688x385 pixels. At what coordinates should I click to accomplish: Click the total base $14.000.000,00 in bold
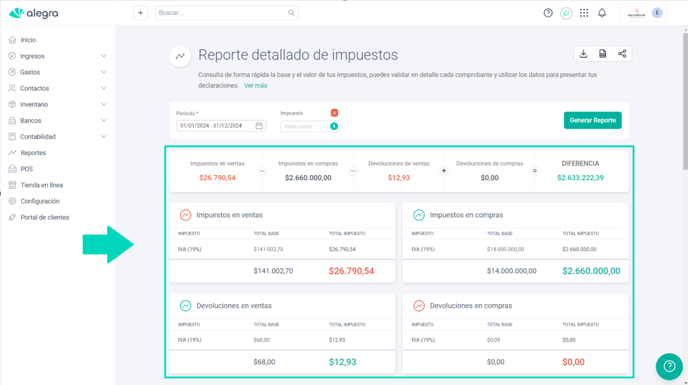click(x=511, y=271)
